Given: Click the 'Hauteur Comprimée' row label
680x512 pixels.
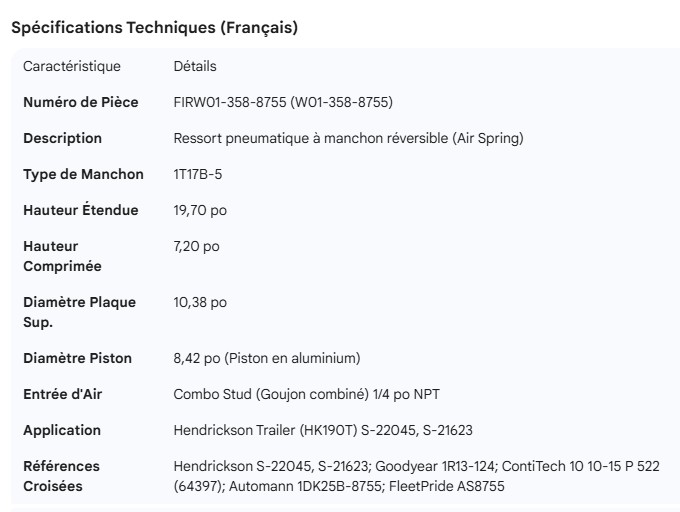Looking at the screenshot, I should [62, 256].
